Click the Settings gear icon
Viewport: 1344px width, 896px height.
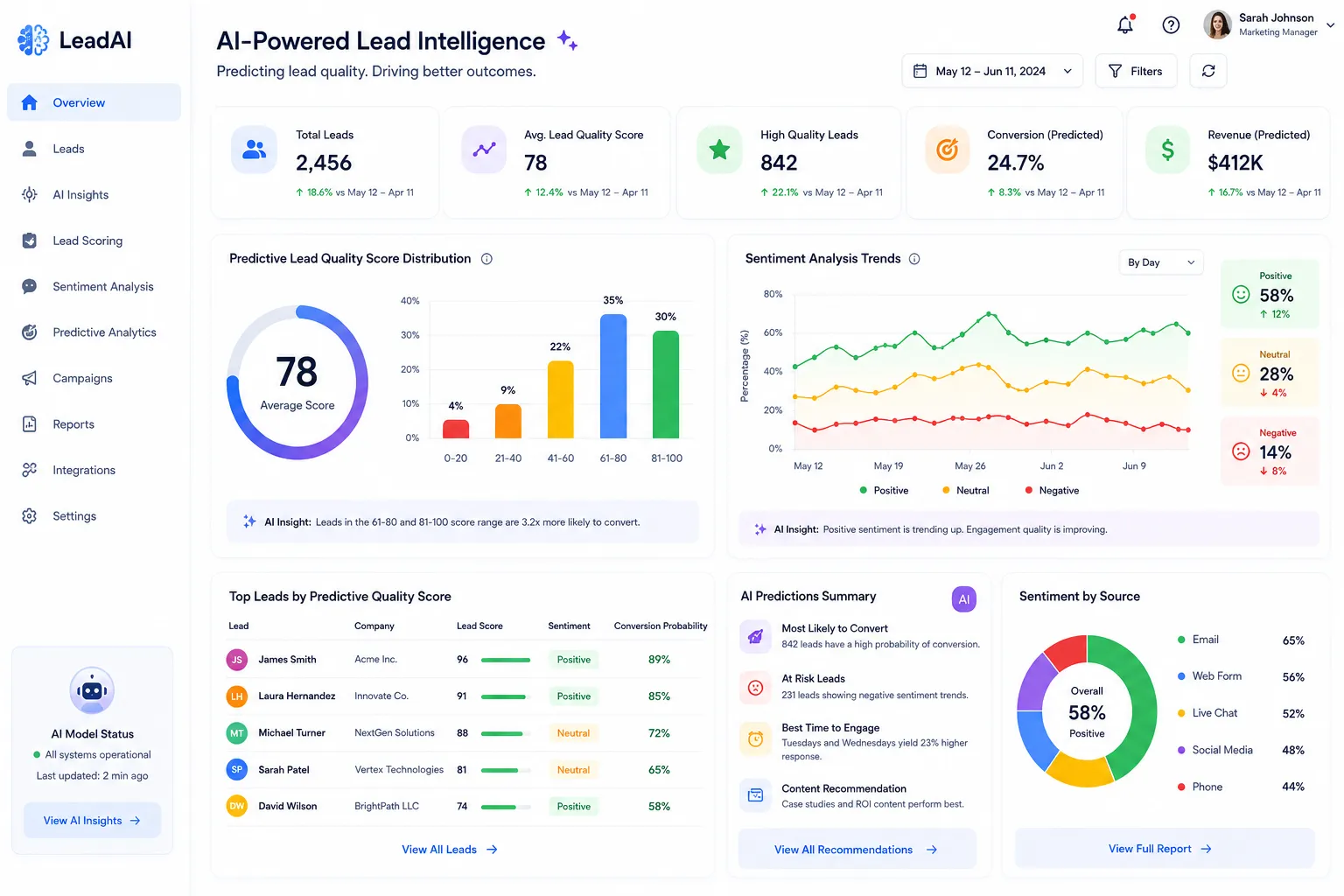[29, 516]
